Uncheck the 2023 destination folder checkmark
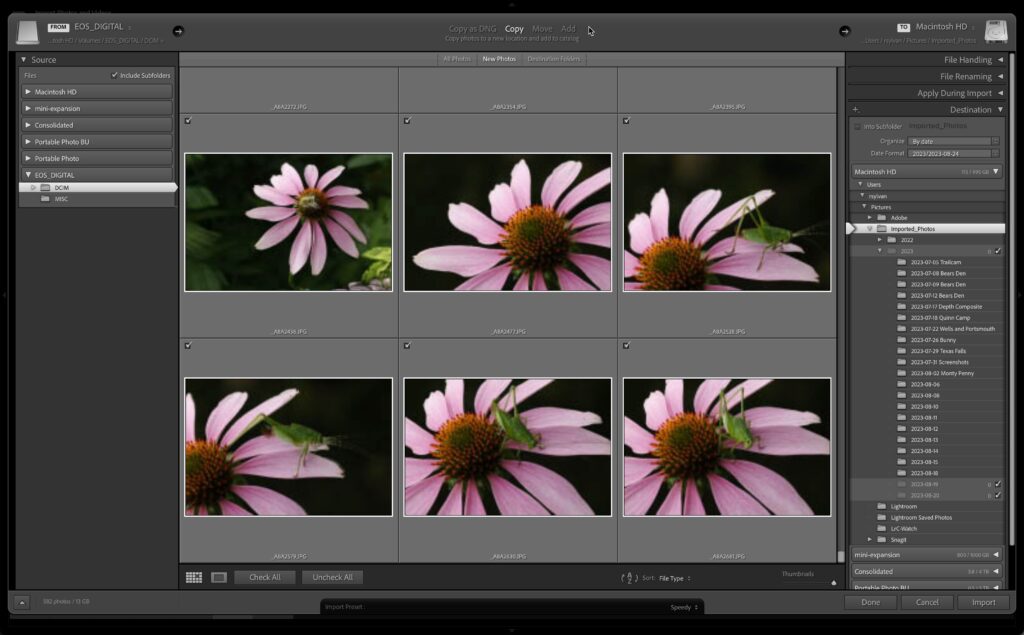 (998, 251)
